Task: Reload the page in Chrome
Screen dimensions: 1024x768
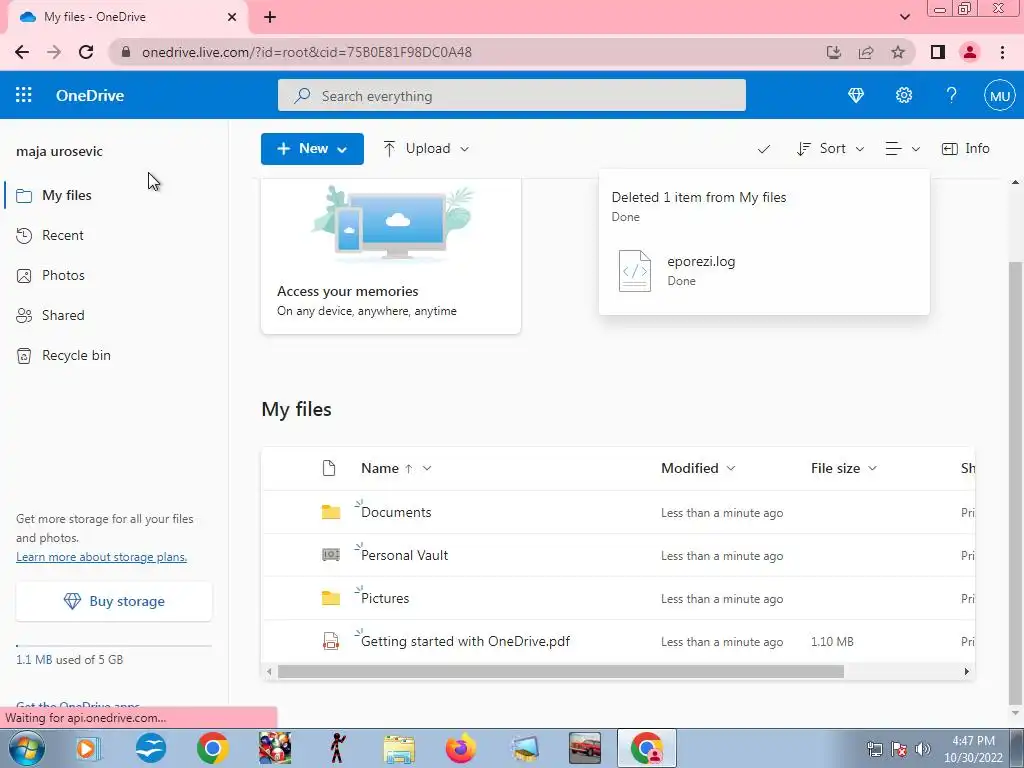Action: pos(86,52)
